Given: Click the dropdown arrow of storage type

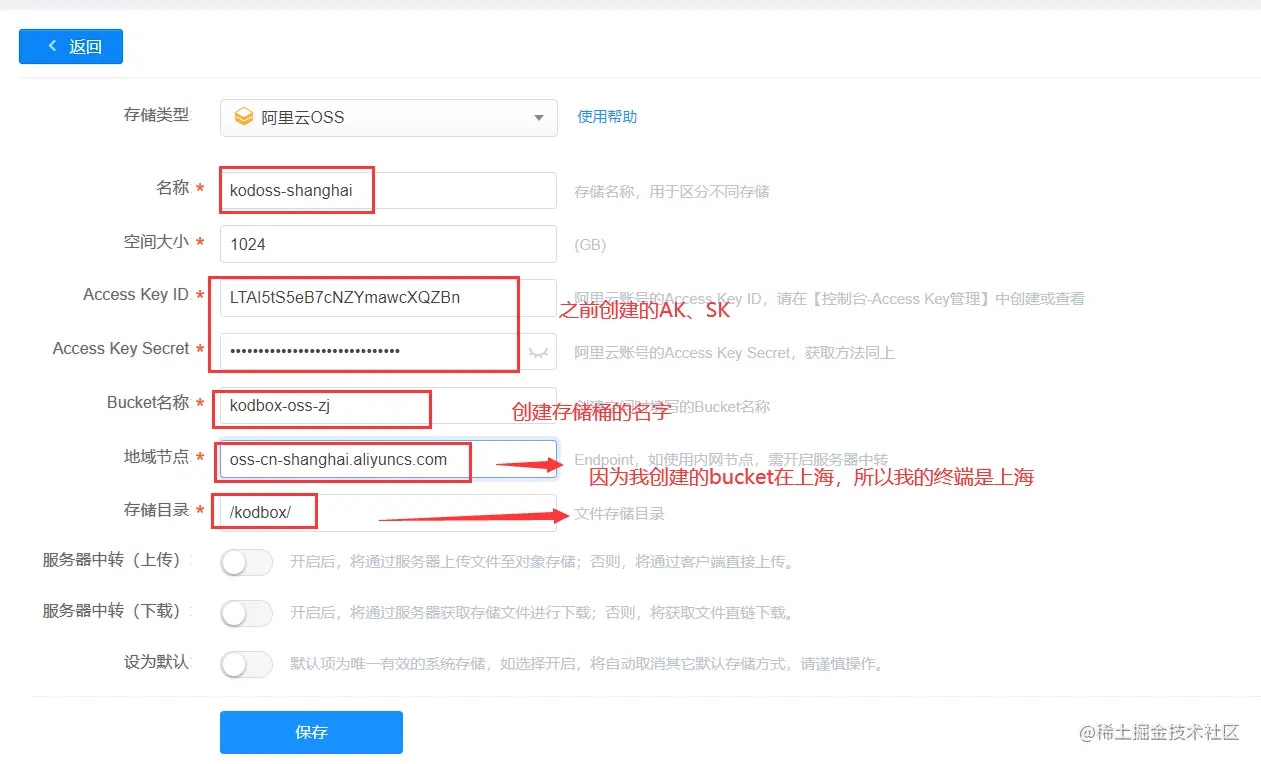Looking at the screenshot, I should pos(539,117).
